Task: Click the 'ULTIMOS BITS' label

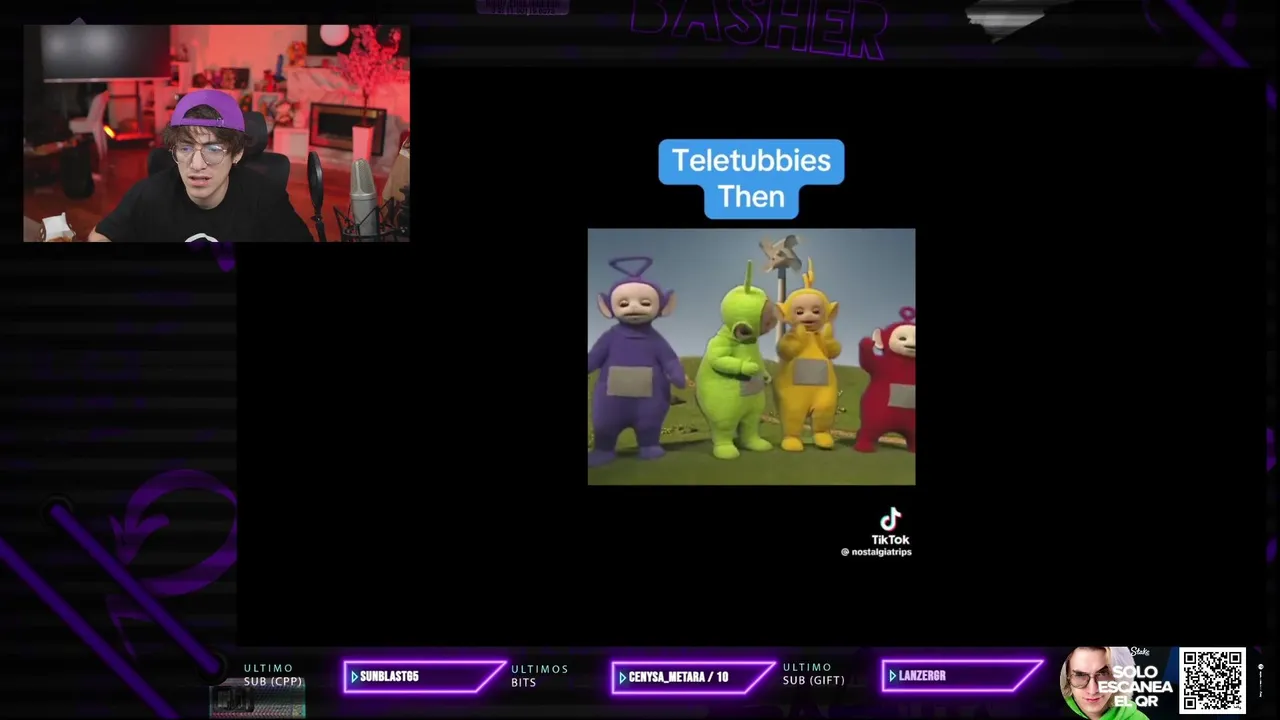Action: pos(539,676)
